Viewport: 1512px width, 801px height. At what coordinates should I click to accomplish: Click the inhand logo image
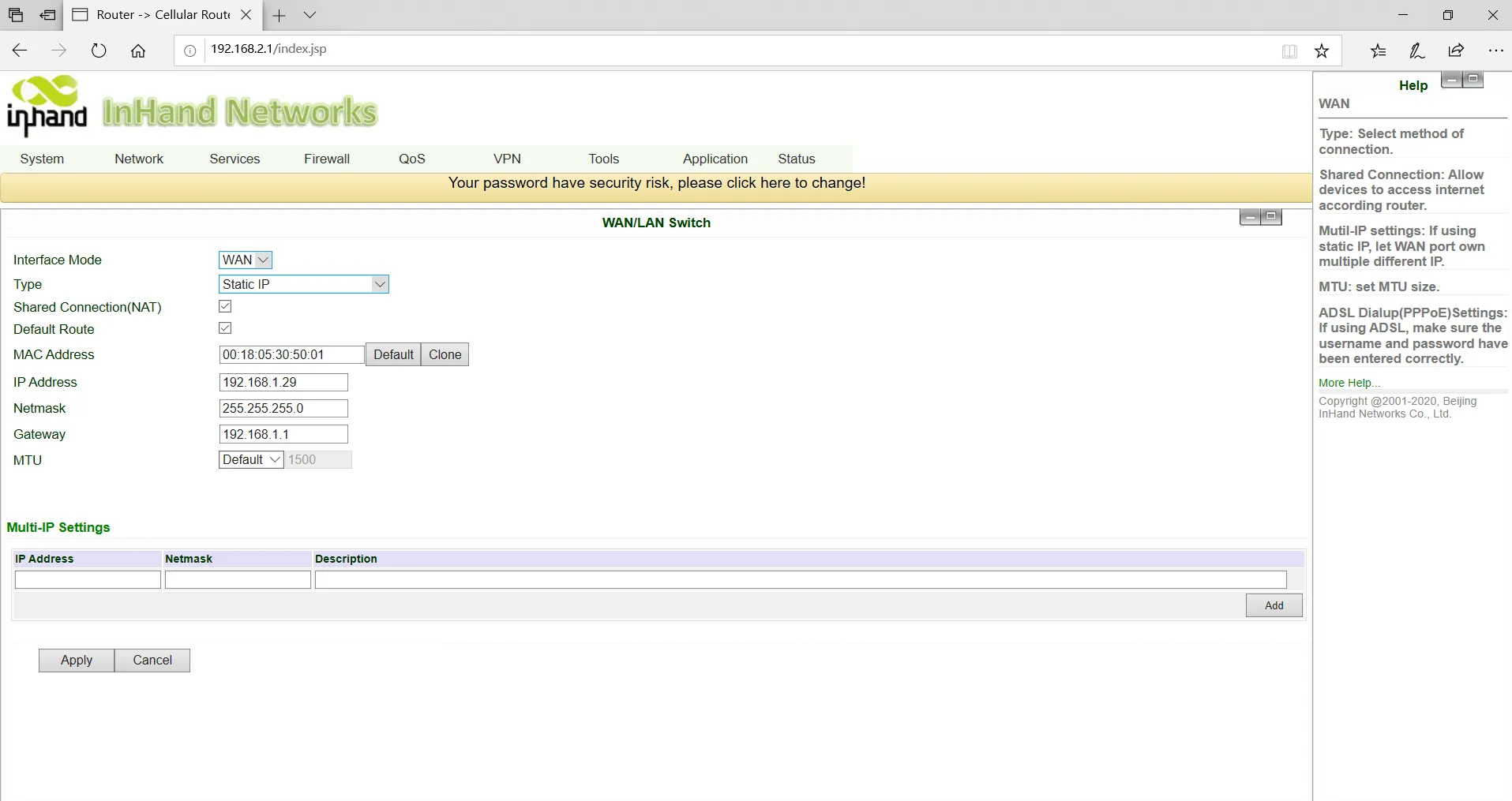47,105
